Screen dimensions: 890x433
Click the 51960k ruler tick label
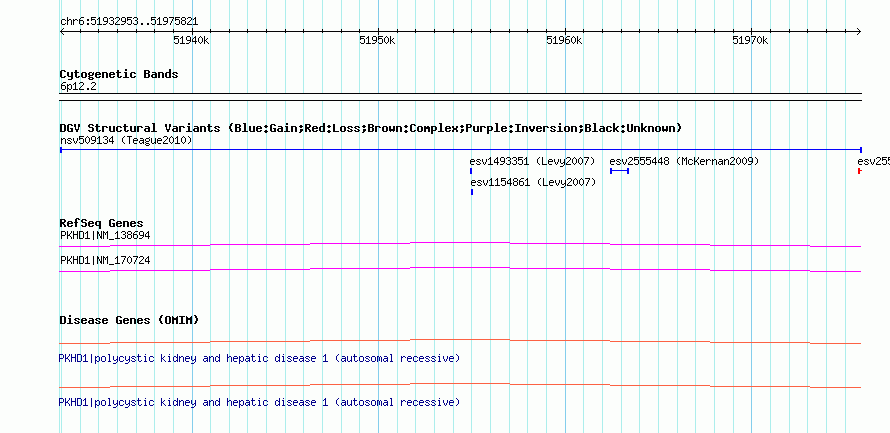tap(564, 40)
